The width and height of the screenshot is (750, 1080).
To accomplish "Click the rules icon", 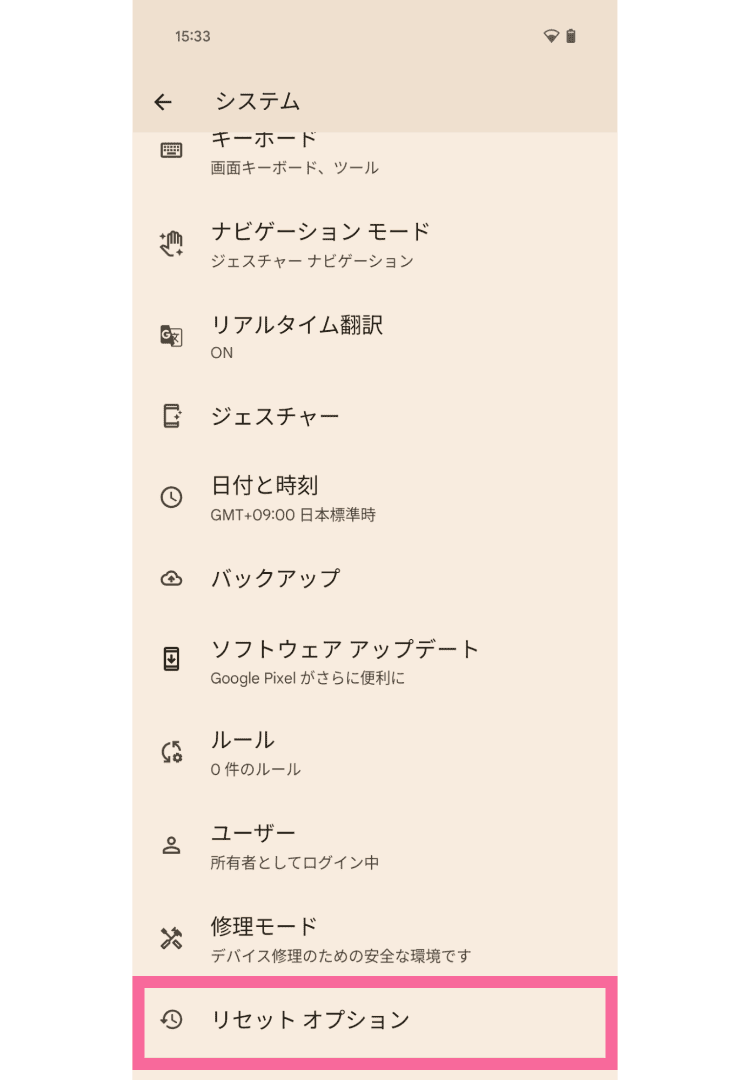I will tap(171, 752).
